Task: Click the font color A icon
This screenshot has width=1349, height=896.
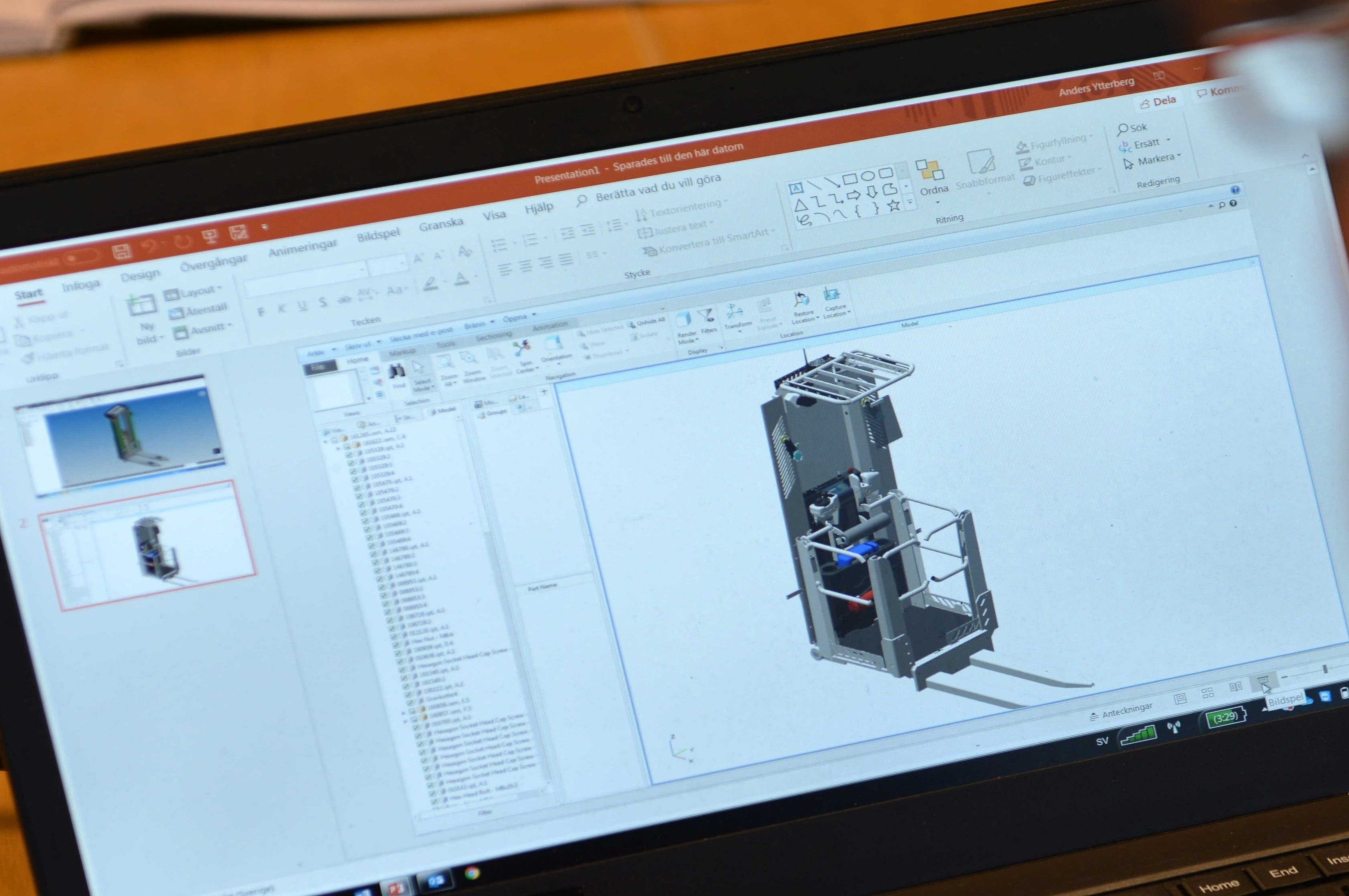Action: click(x=461, y=279)
